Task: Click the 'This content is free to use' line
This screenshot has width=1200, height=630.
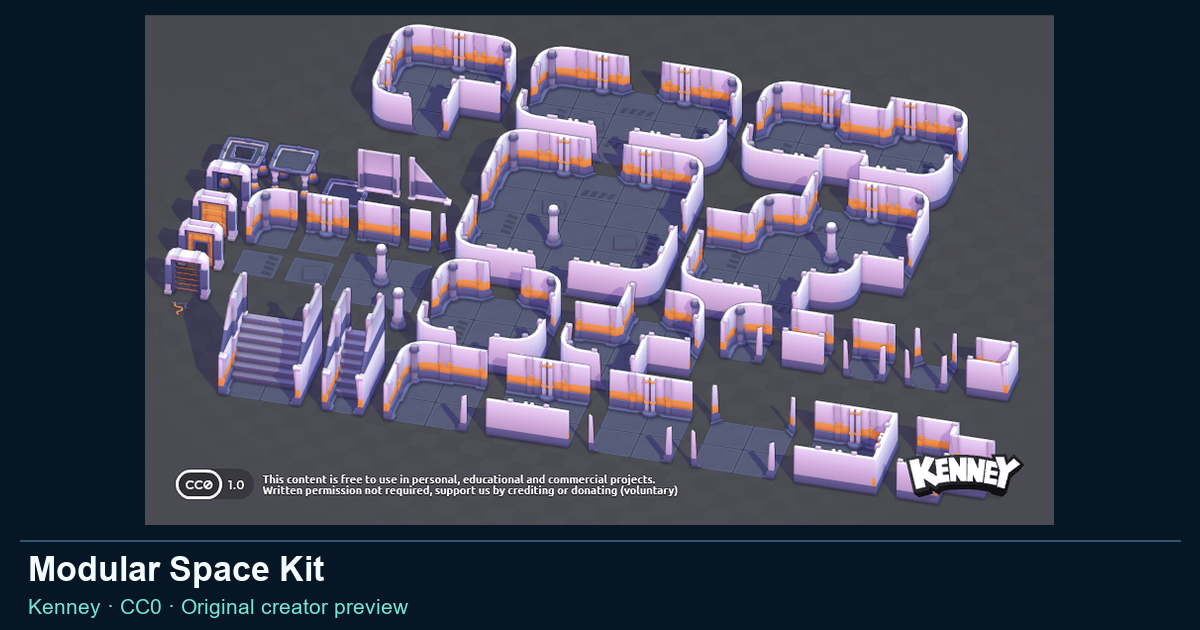Action: pos(459,479)
